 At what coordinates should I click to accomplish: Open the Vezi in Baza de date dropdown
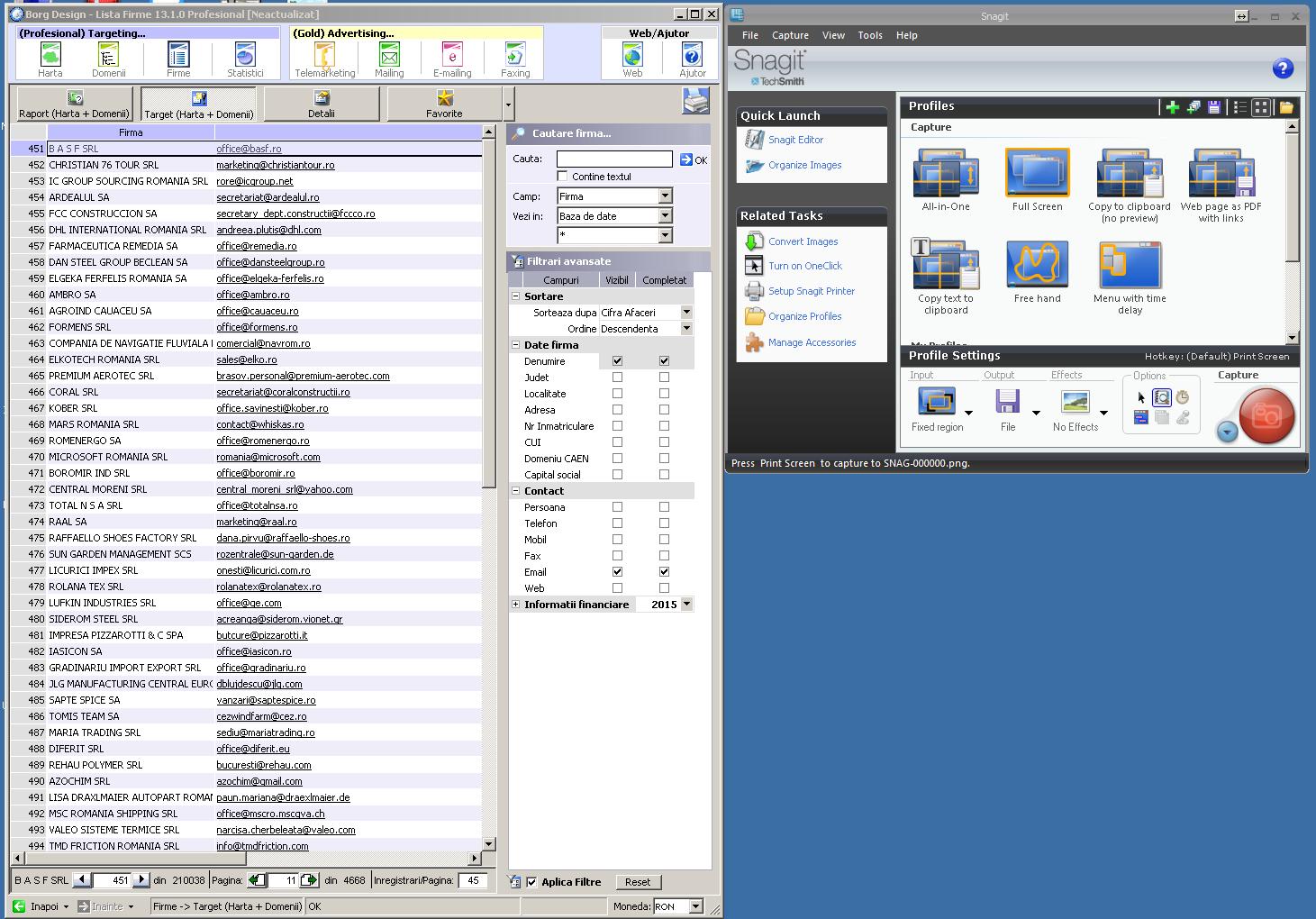click(665, 216)
